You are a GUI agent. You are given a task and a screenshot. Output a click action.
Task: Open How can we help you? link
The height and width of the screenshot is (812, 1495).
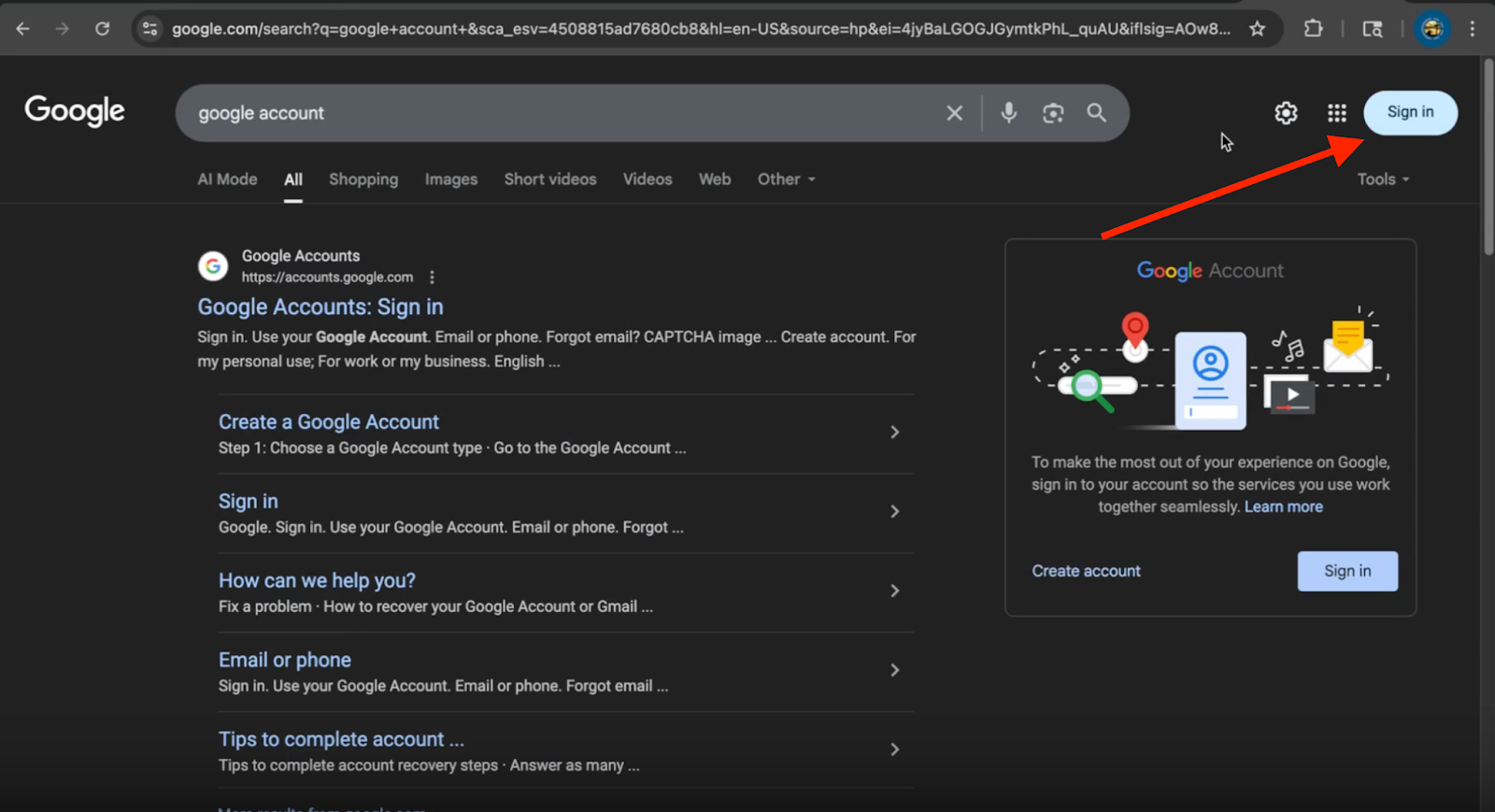click(317, 581)
